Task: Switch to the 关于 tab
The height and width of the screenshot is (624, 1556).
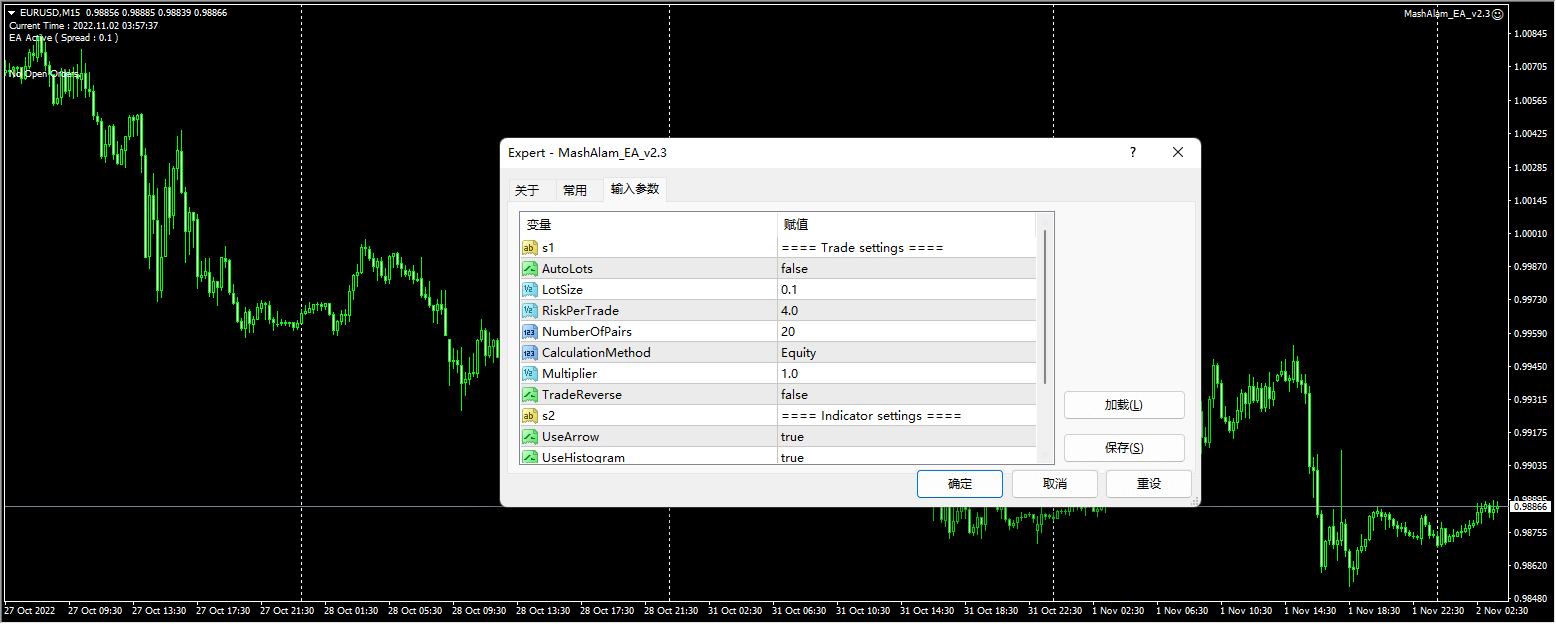Action: click(527, 190)
